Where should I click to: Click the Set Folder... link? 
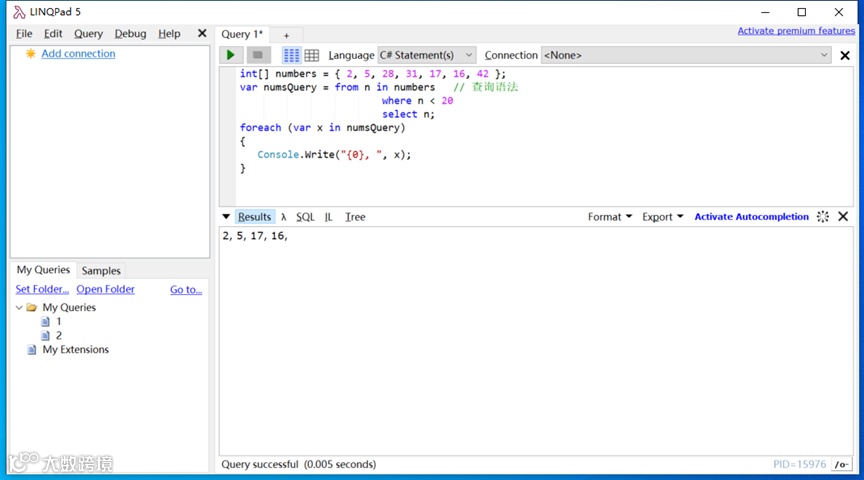click(42, 289)
